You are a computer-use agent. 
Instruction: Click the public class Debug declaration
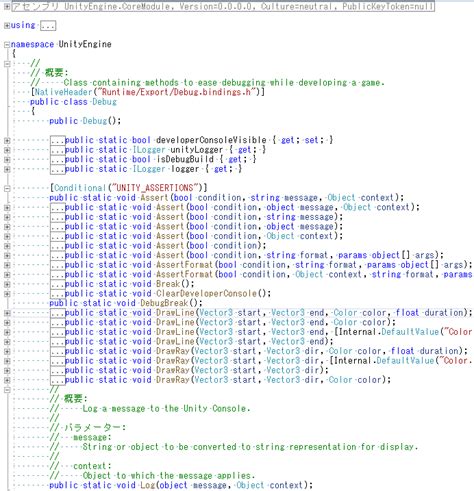[x=73, y=102]
